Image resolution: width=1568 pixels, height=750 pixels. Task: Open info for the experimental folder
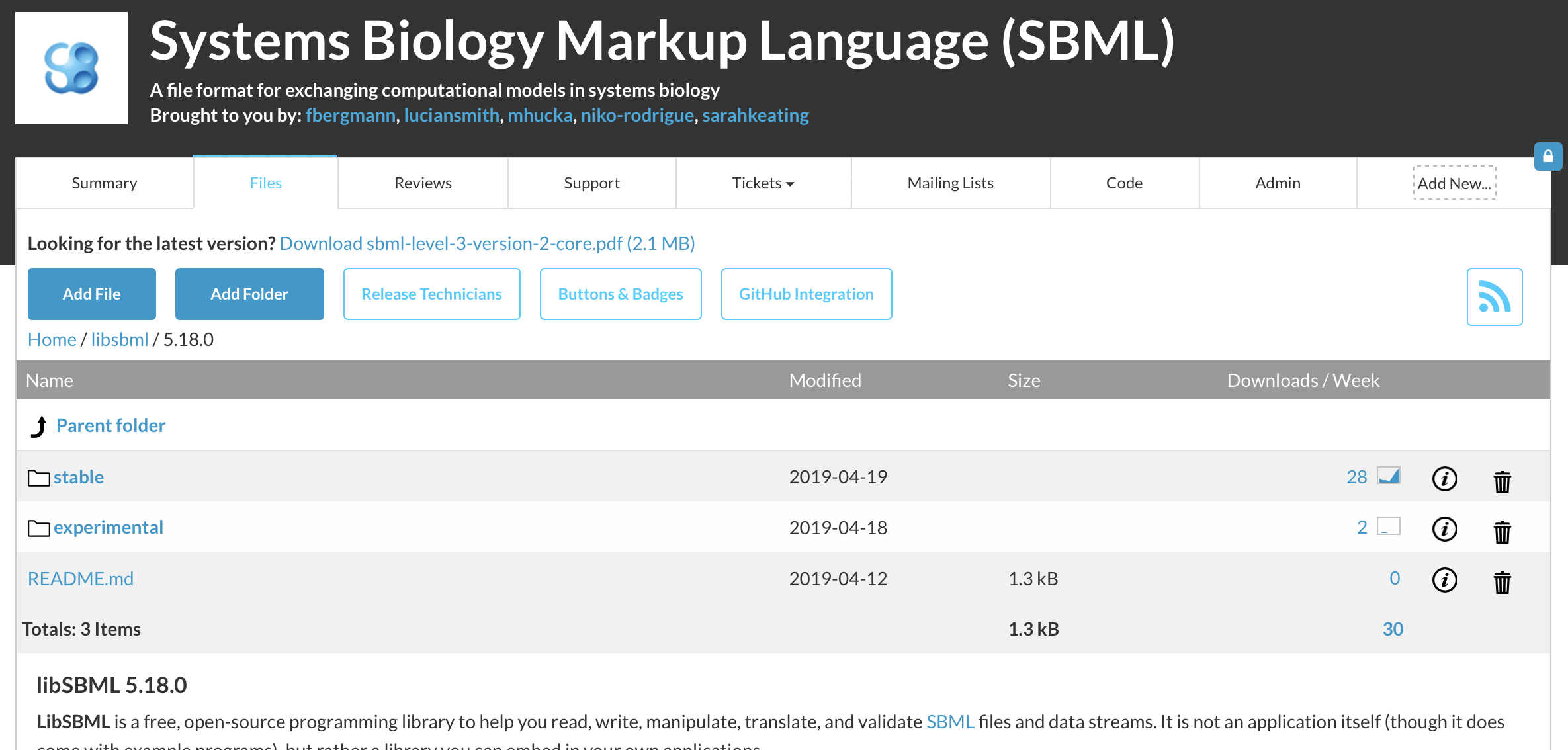pos(1444,529)
